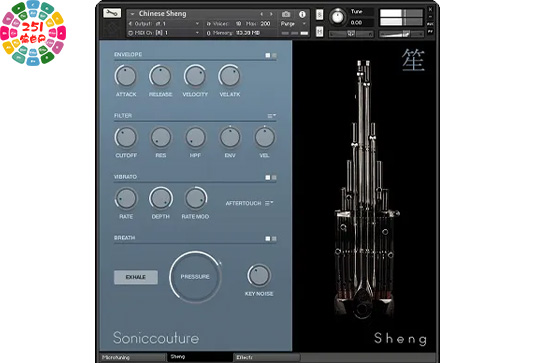Screen dimensions: 535x363
Task: Enable the VIBRATO section white square toggle
Action: point(268,177)
